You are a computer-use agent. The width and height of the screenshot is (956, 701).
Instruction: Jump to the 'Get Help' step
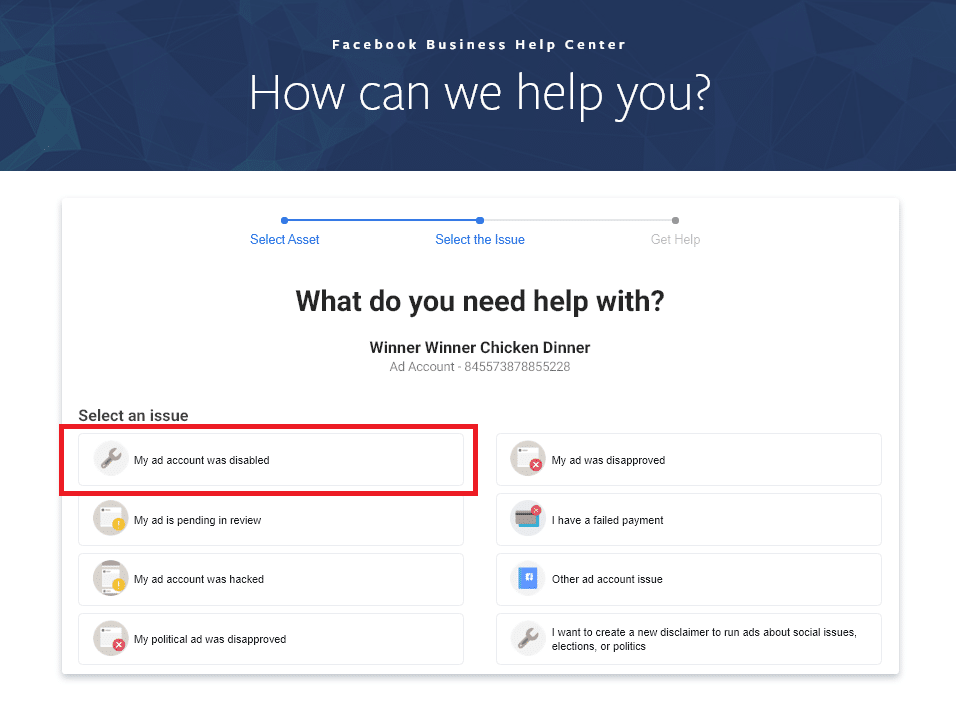[x=675, y=240]
